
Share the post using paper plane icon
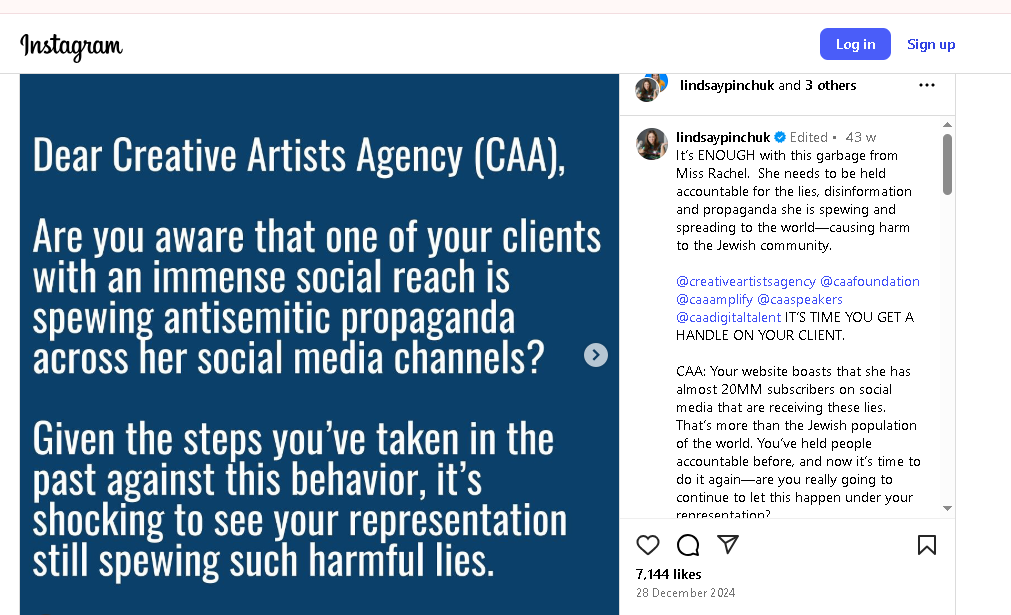[x=728, y=545]
